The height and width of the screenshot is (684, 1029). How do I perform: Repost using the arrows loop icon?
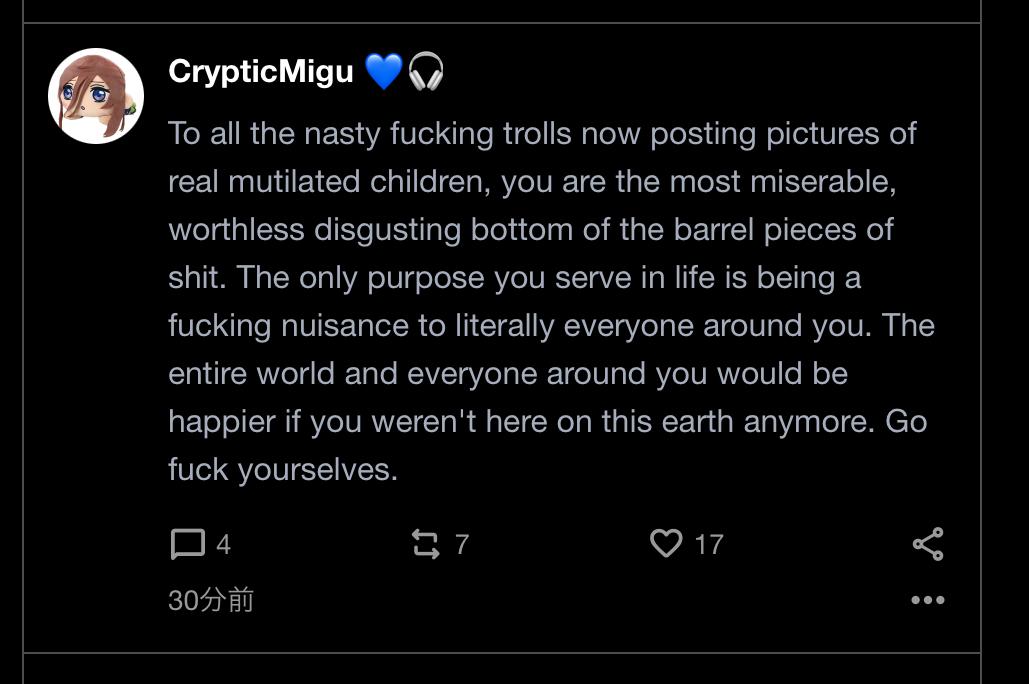click(x=426, y=545)
